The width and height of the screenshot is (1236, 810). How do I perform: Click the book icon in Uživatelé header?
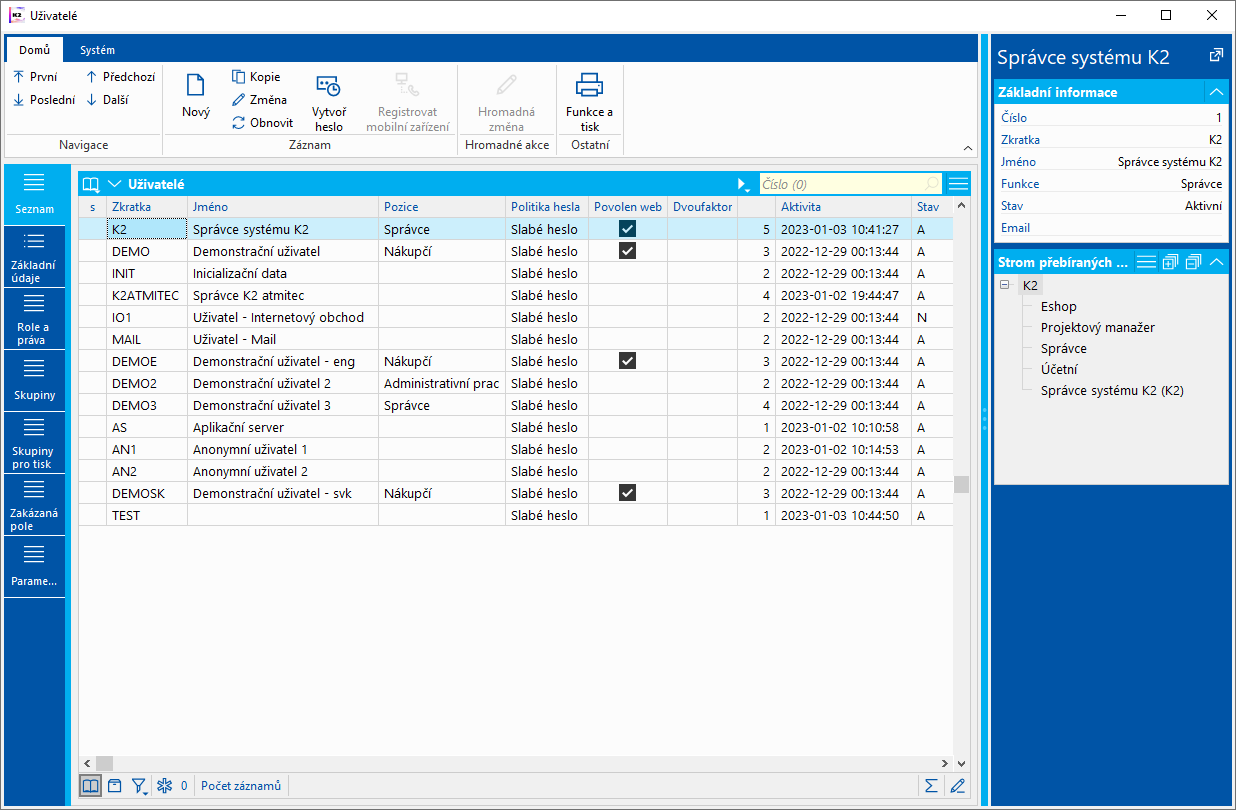91,184
